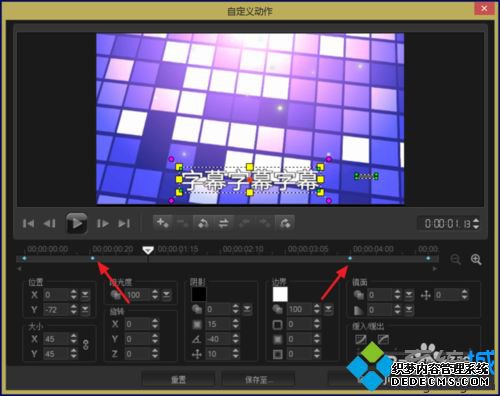
Task: Click the Save to button
Action: pyautogui.click(x=259, y=380)
